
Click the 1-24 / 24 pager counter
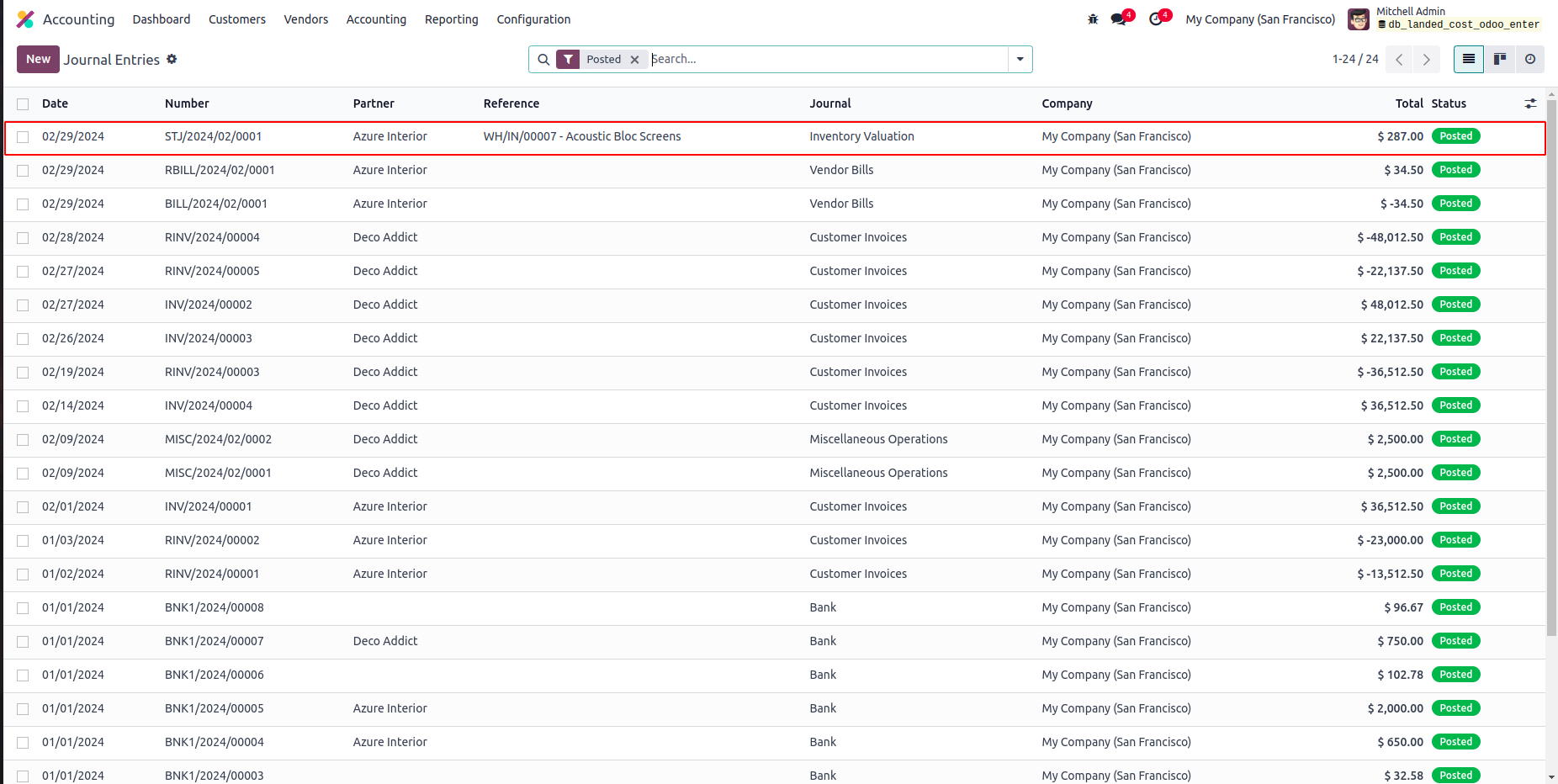point(1355,59)
